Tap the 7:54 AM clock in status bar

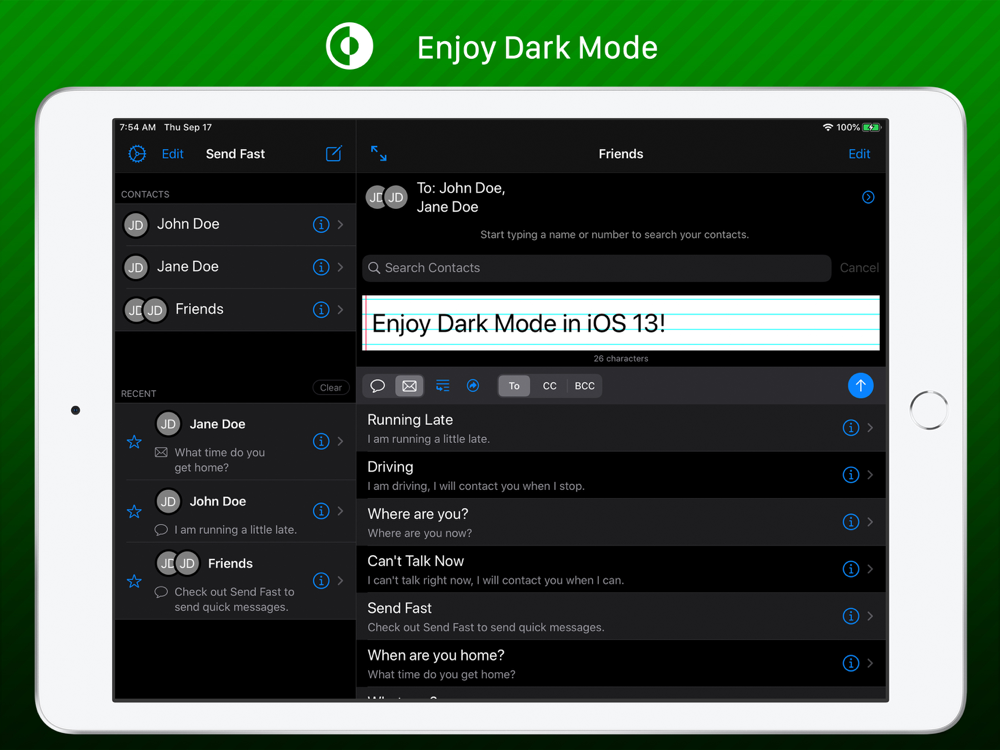[x=138, y=128]
